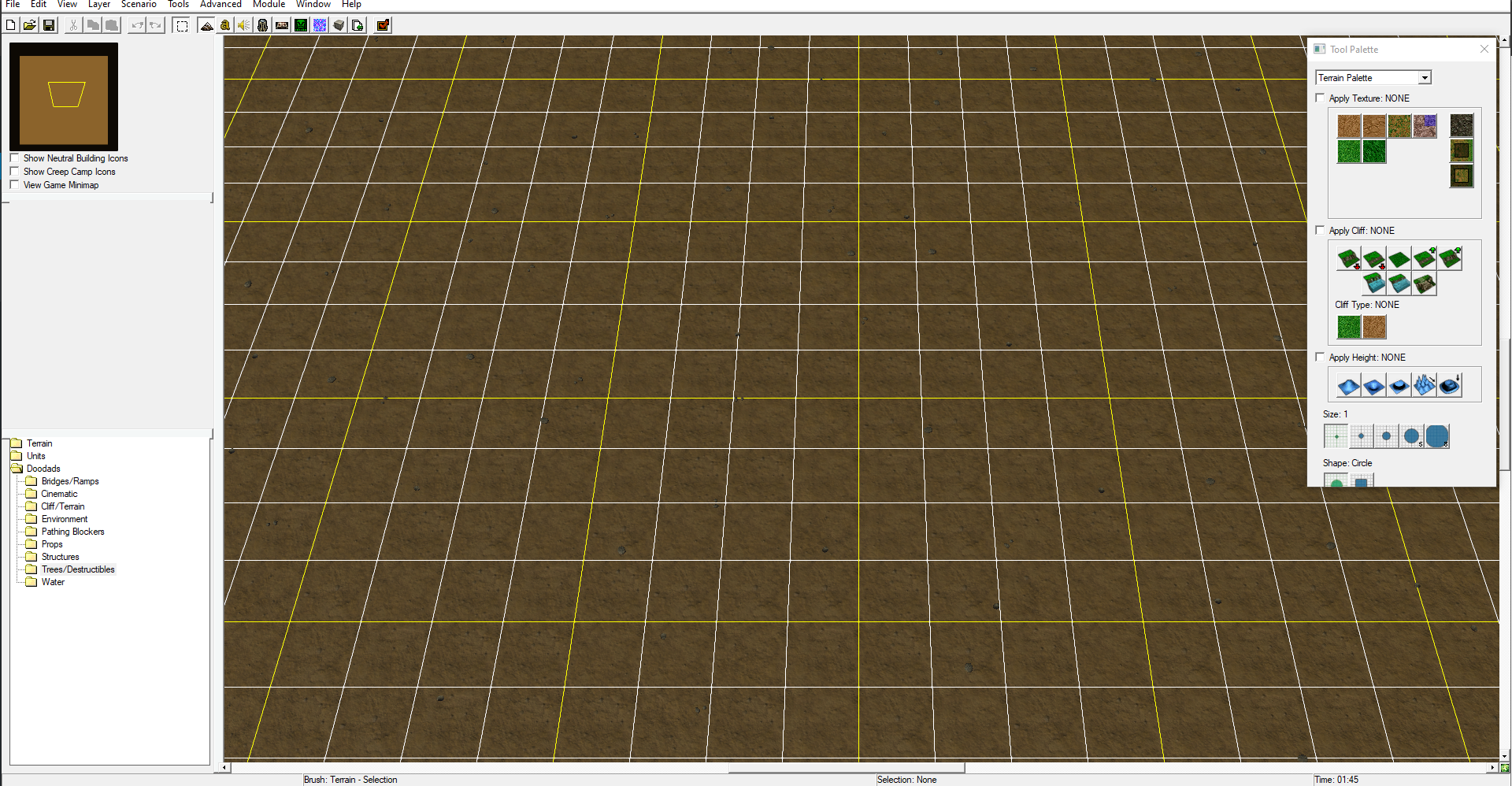Click the New Map toolbar icon
This screenshot has height=786, width=1512.
(11, 25)
